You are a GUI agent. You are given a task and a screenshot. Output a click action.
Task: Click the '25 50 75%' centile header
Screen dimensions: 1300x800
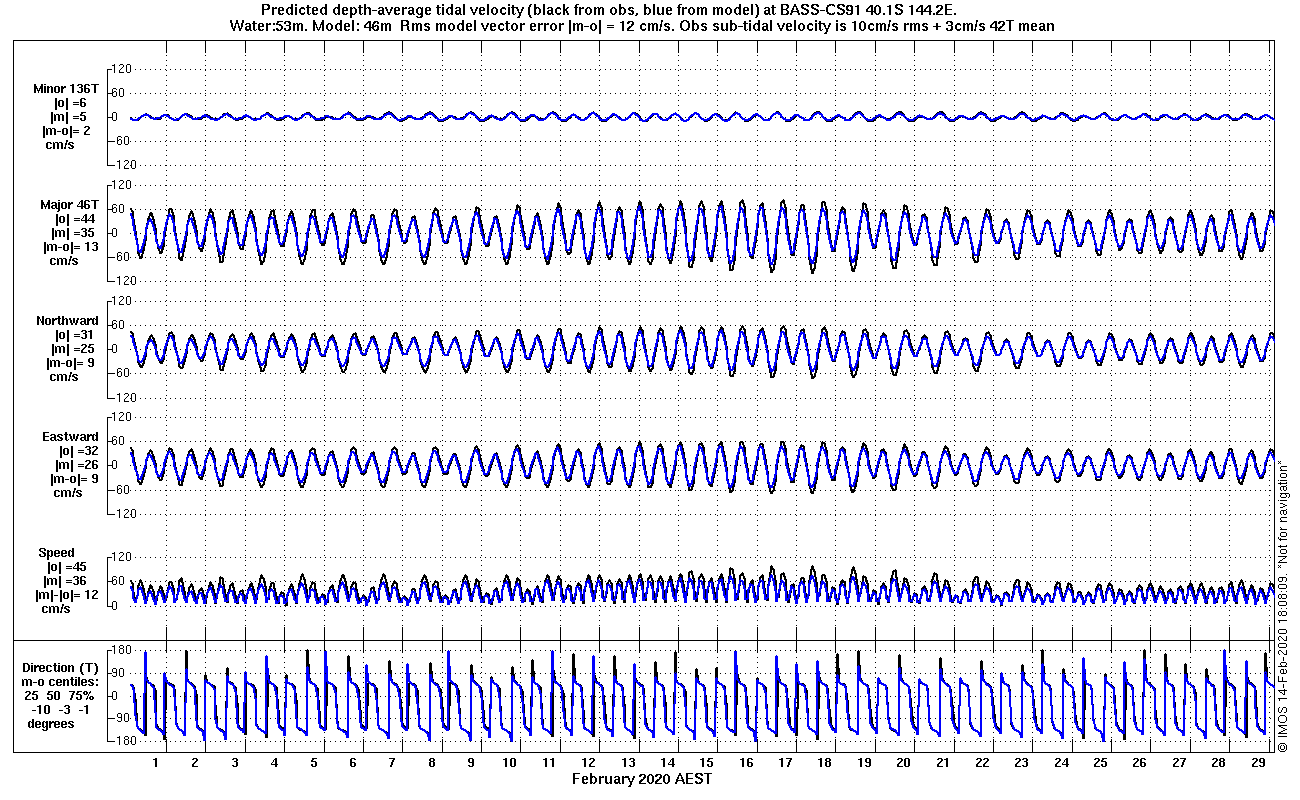60,695
